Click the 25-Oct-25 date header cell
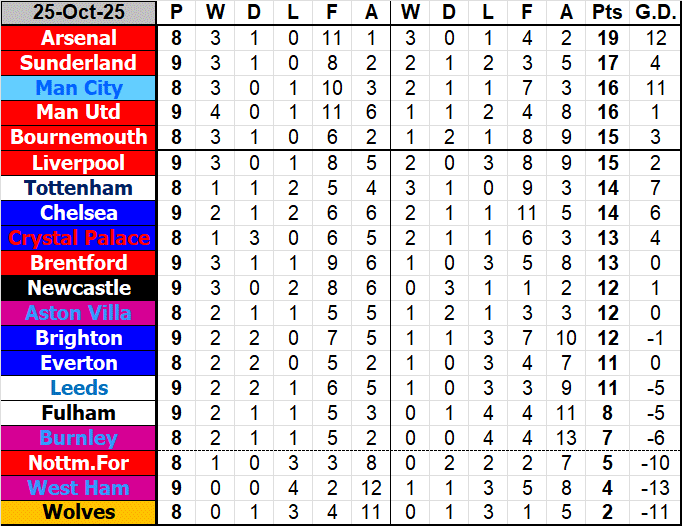Image resolution: width=682 pixels, height=526 pixels. pyautogui.click(x=79, y=13)
